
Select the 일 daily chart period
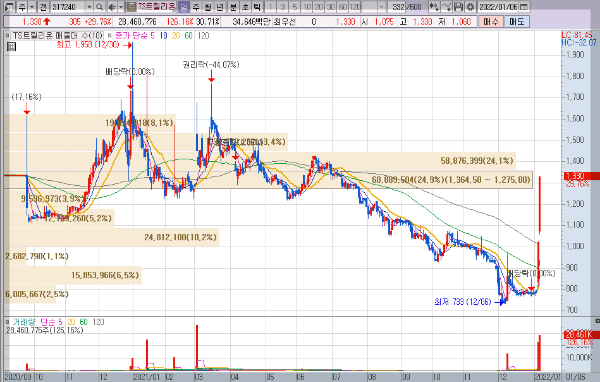(184, 7)
